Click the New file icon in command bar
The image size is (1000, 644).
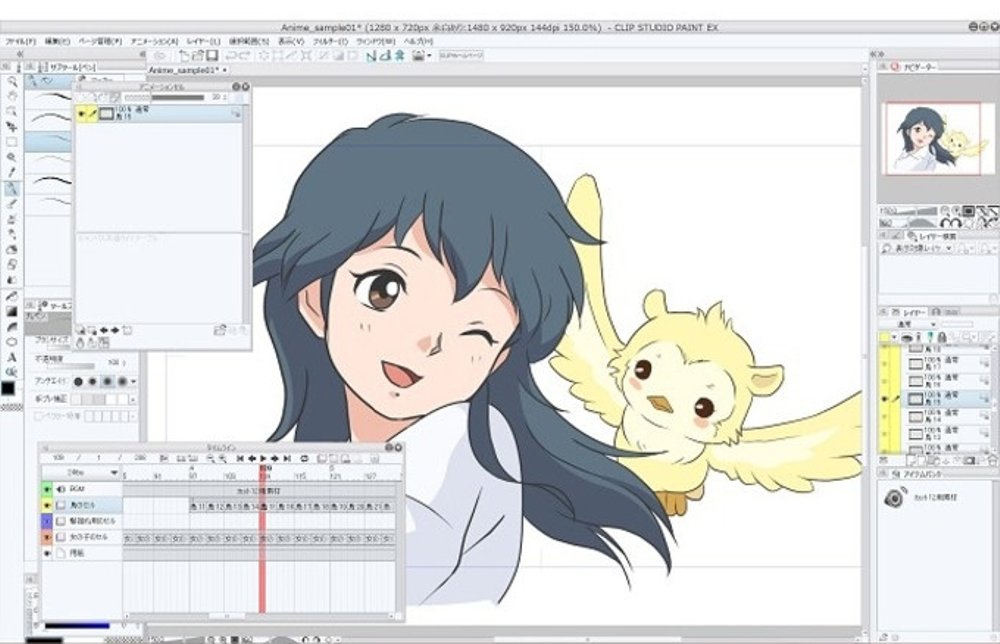(x=184, y=55)
